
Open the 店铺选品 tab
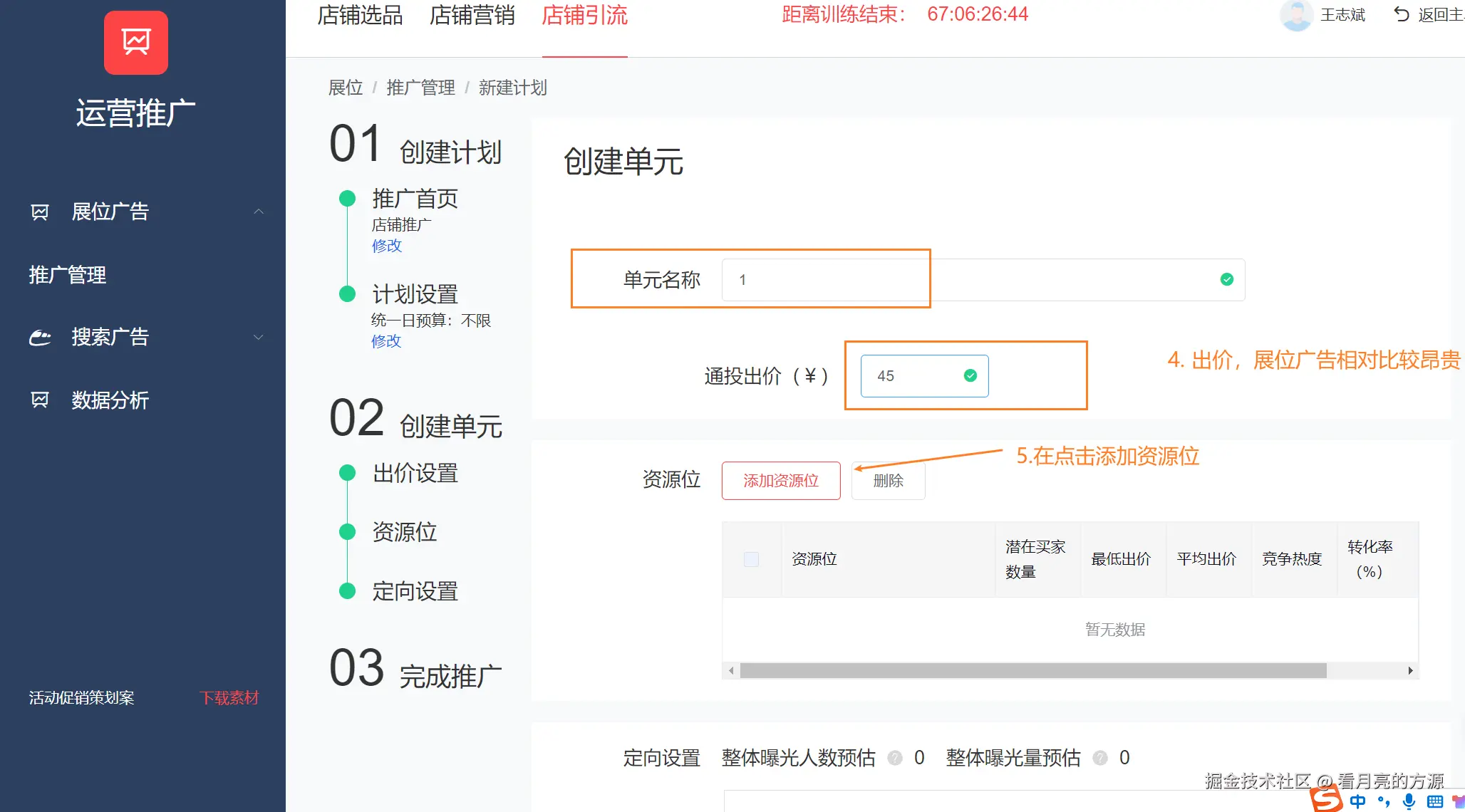point(360,15)
